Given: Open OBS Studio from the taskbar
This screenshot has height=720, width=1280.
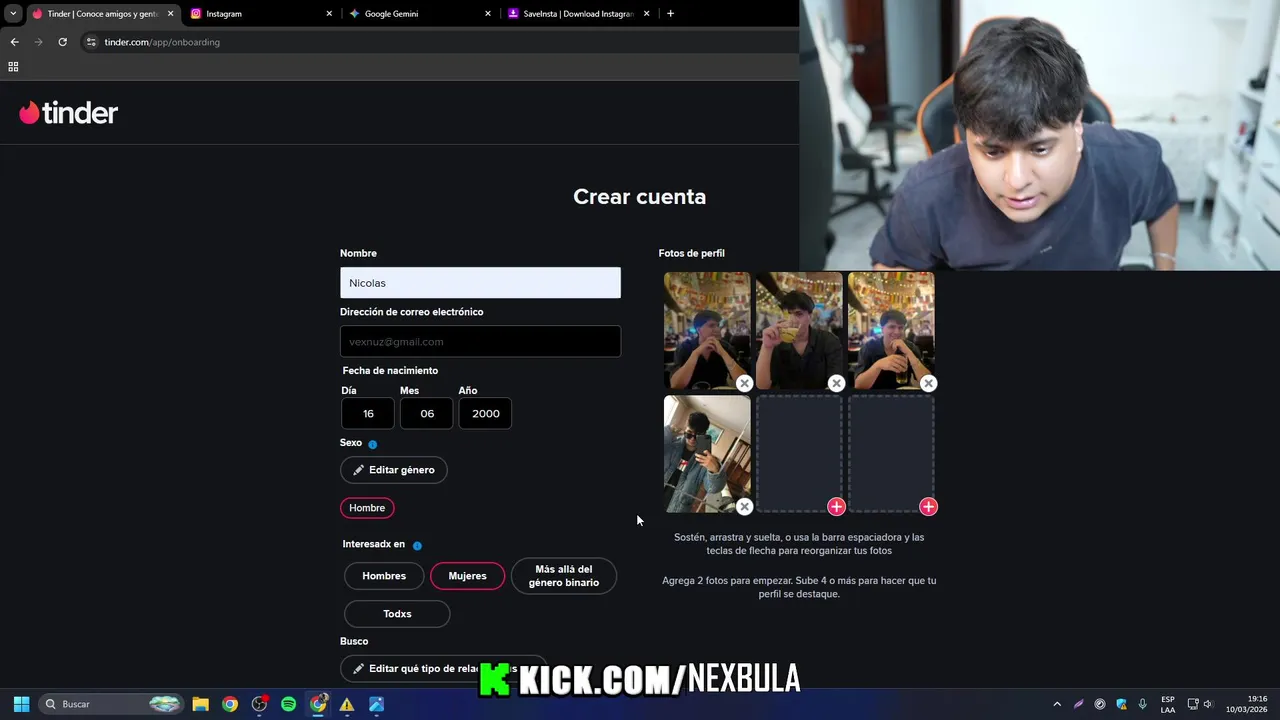Looking at the screenshot, I should click(259, 704).
